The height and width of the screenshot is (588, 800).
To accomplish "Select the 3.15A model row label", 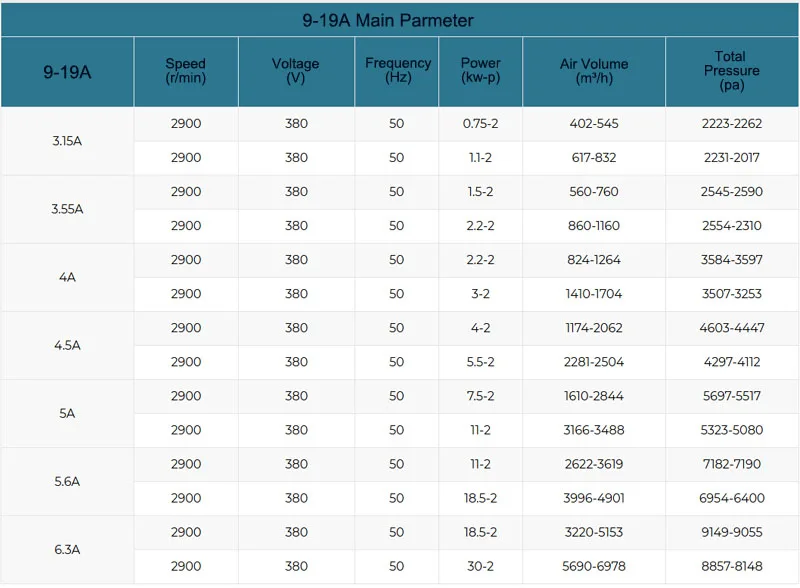I will click(67, 141).
